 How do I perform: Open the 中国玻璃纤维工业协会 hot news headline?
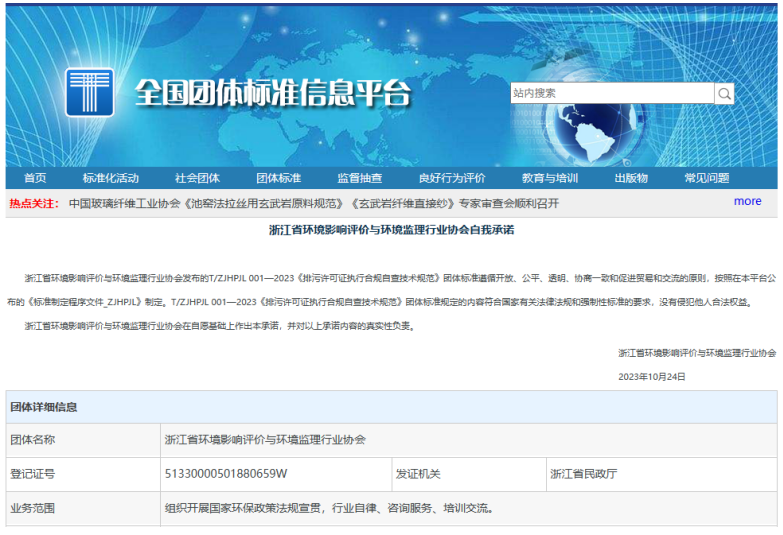pos(314,204)
